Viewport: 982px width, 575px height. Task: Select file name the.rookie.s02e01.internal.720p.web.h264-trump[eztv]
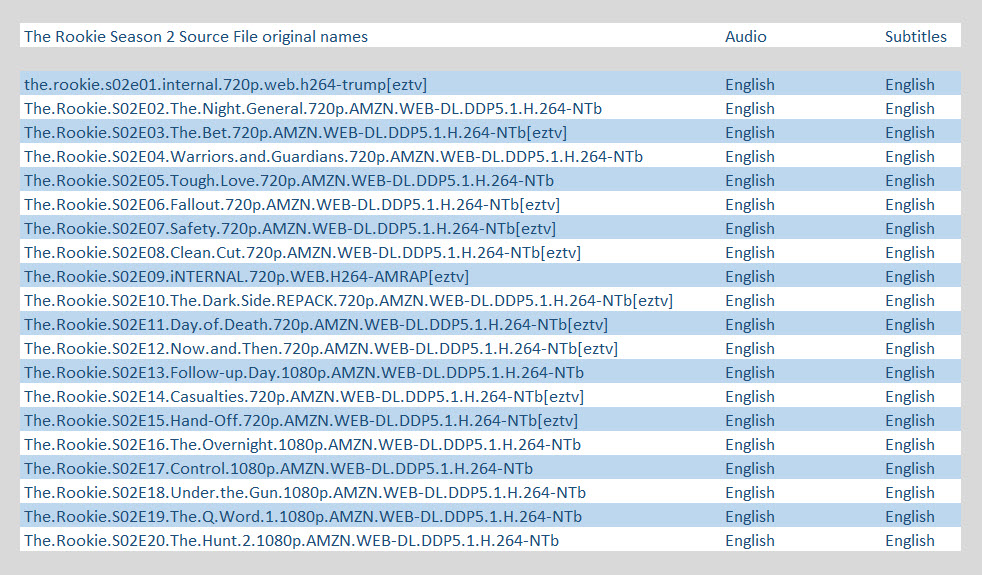tap(225, 85)
